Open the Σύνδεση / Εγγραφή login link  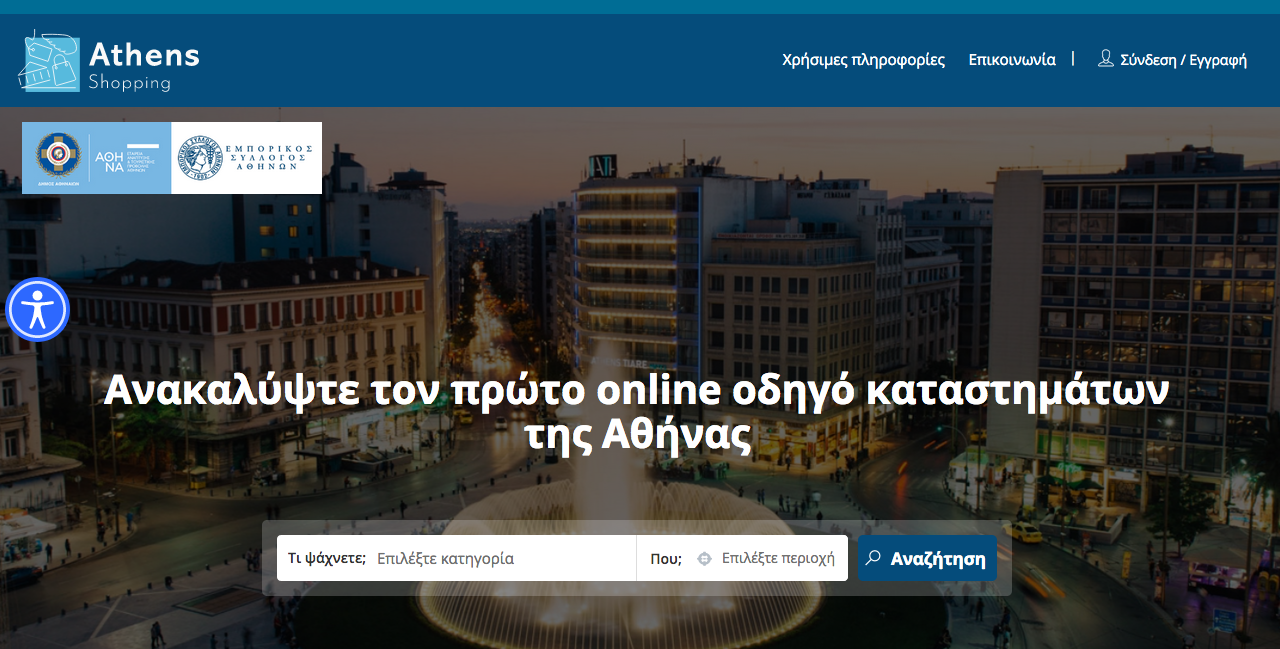point(1183,60)
